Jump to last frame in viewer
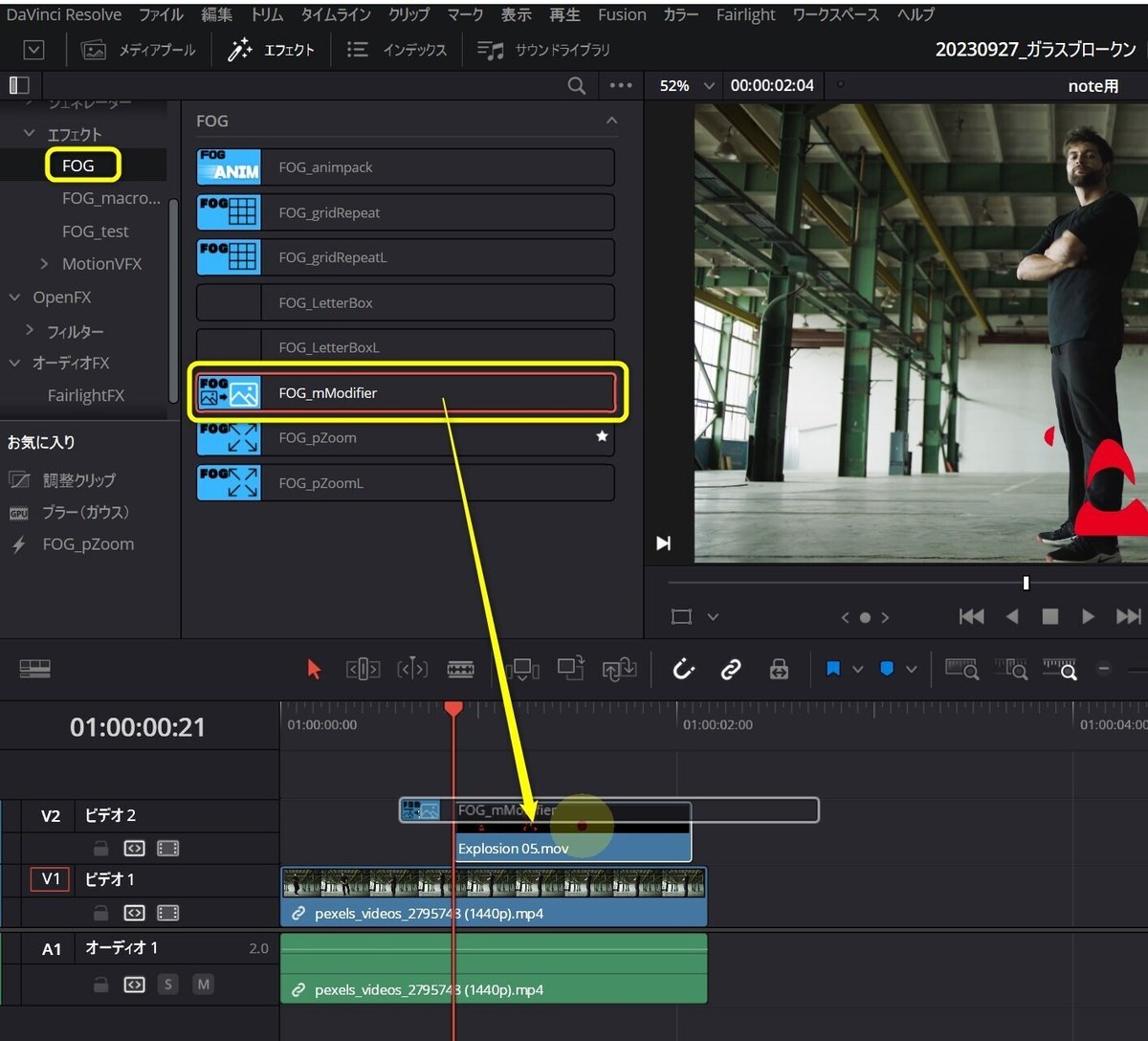 [1129, 617]
